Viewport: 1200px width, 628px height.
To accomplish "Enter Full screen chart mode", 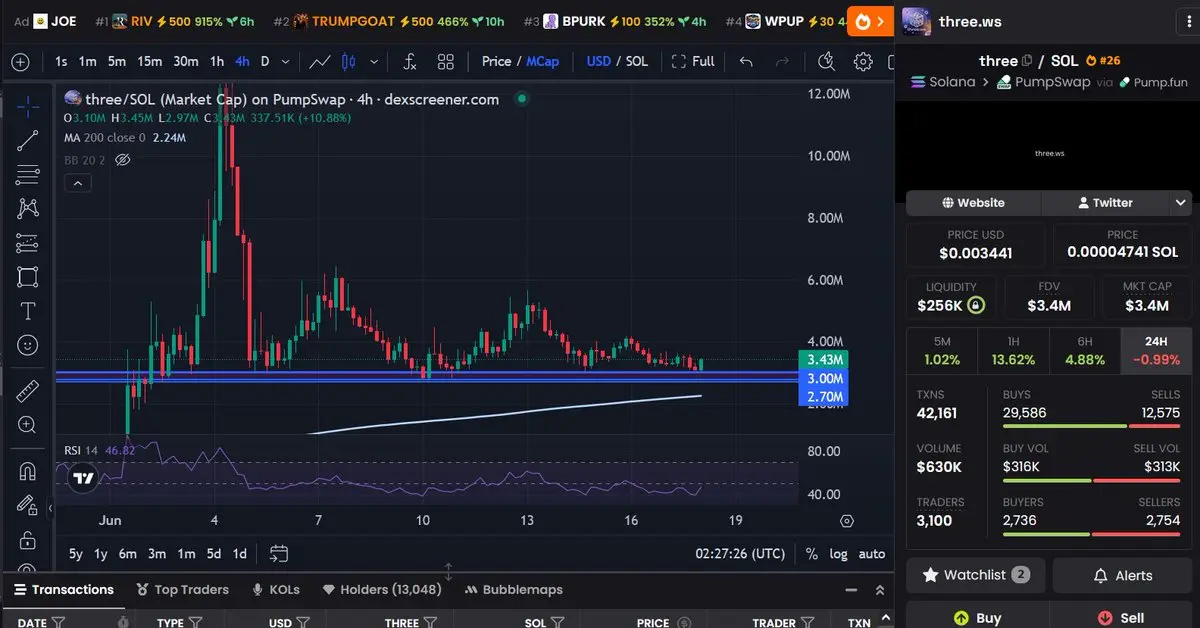I will pyautogui.click(x=693, y=62).
